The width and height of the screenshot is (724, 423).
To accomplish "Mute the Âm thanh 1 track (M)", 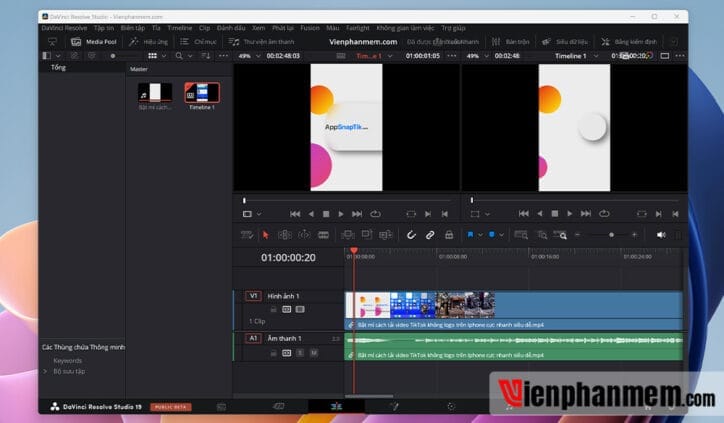I will pos(314,353).
